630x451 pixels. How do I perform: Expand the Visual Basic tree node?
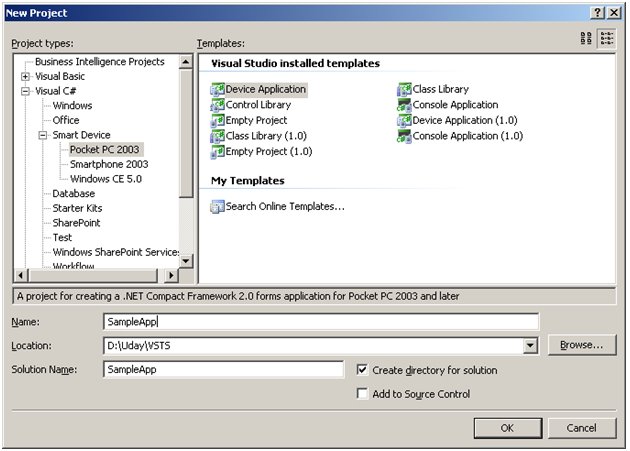25,76
